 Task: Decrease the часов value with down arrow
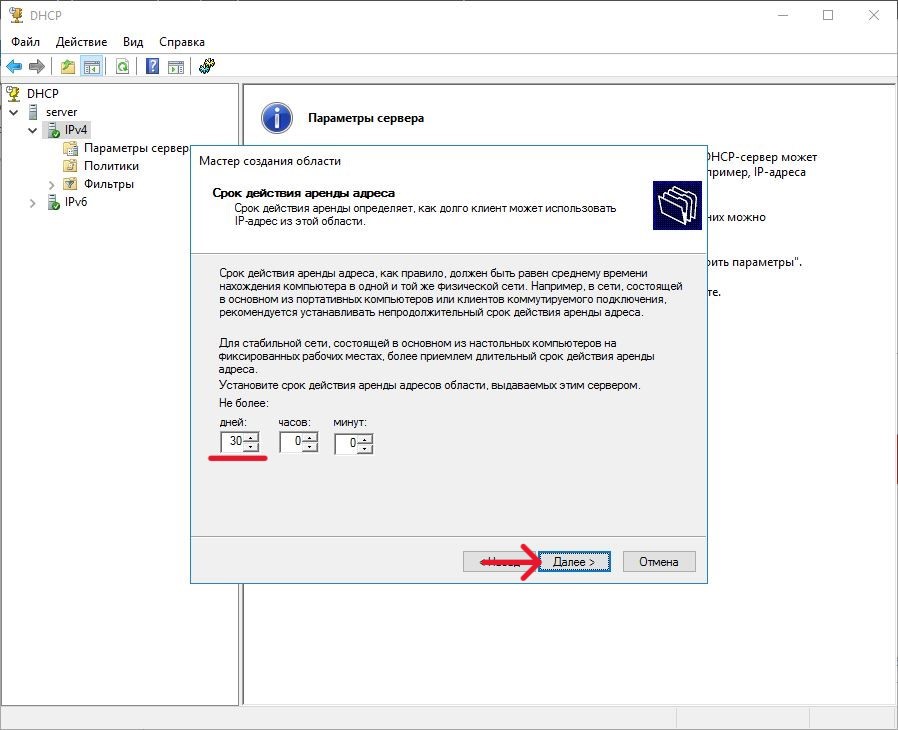point(310,447)
